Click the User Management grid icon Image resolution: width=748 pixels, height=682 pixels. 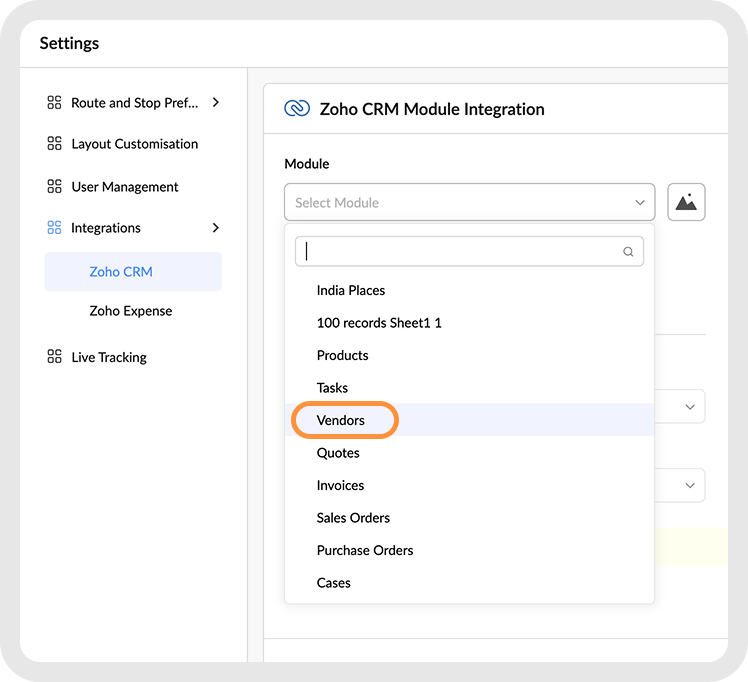55,187
